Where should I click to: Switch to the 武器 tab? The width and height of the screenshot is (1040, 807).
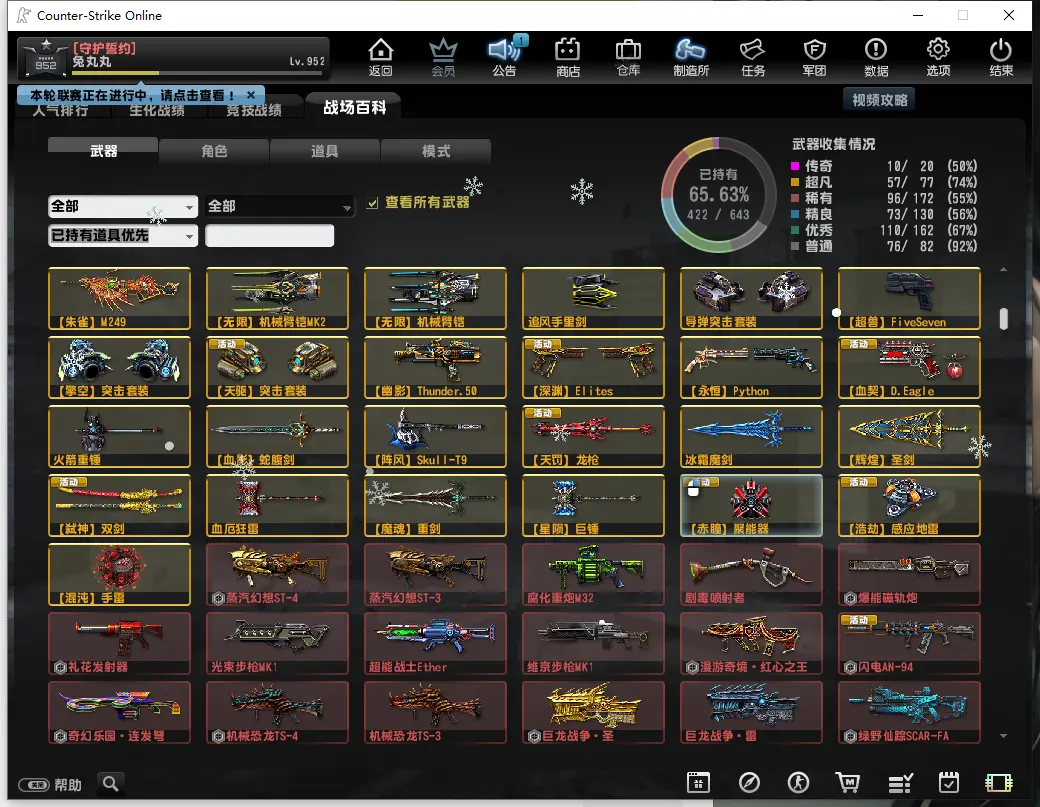pos(103,151)
